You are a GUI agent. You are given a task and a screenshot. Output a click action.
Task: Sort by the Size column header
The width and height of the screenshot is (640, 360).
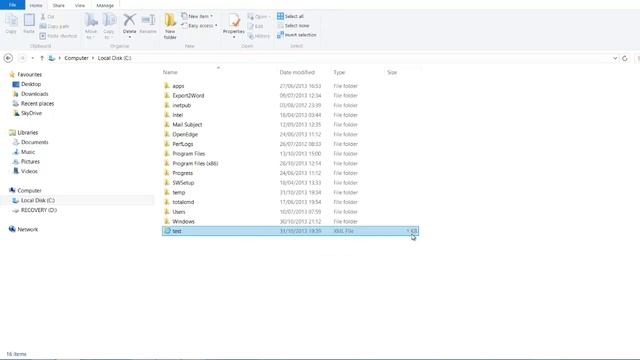(x=392, y=72)
